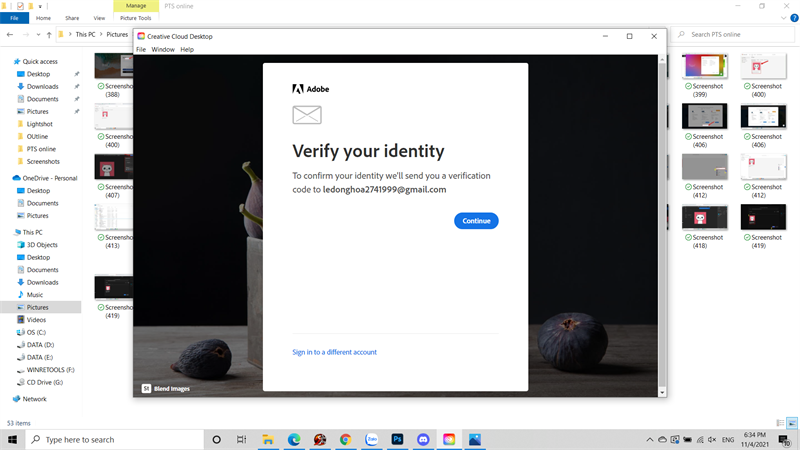Viewport: 800px width, 450px height.
Task: Open Task View from the taskbar
Action: click(x=241, y=439)
